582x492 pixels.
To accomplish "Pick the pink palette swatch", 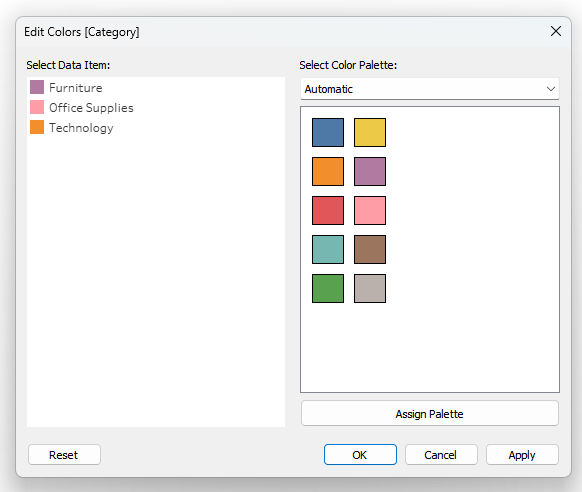I will tap(370, 210).
